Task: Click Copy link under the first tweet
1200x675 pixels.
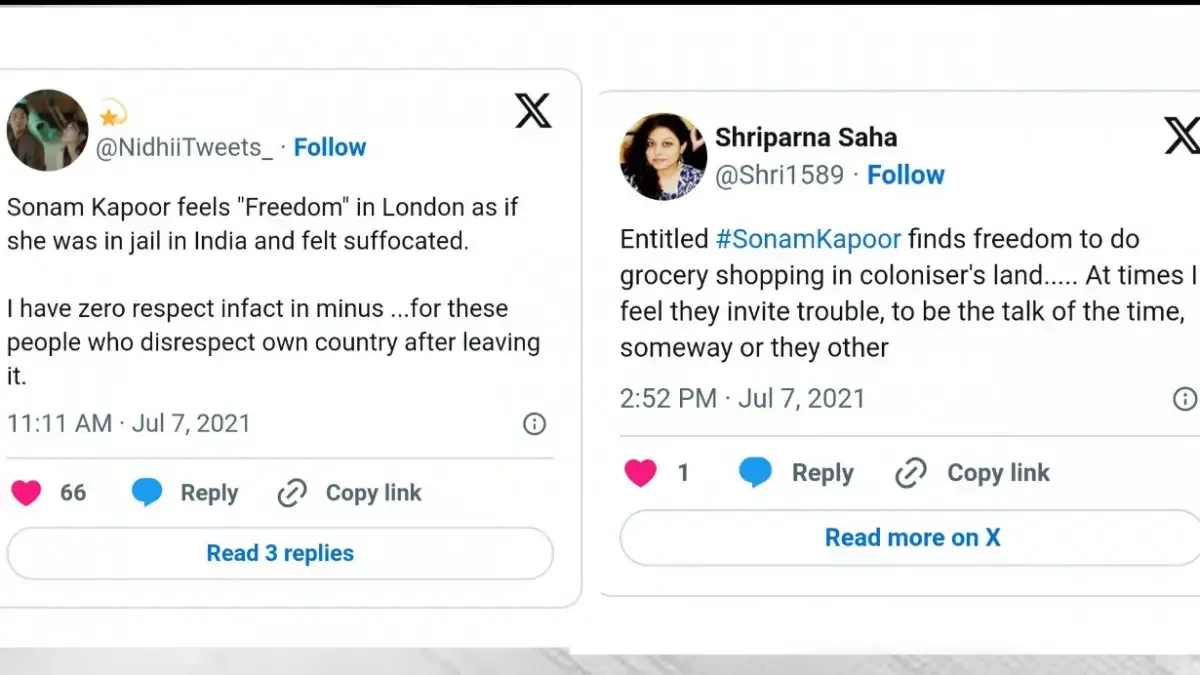Action: [373, 492]
